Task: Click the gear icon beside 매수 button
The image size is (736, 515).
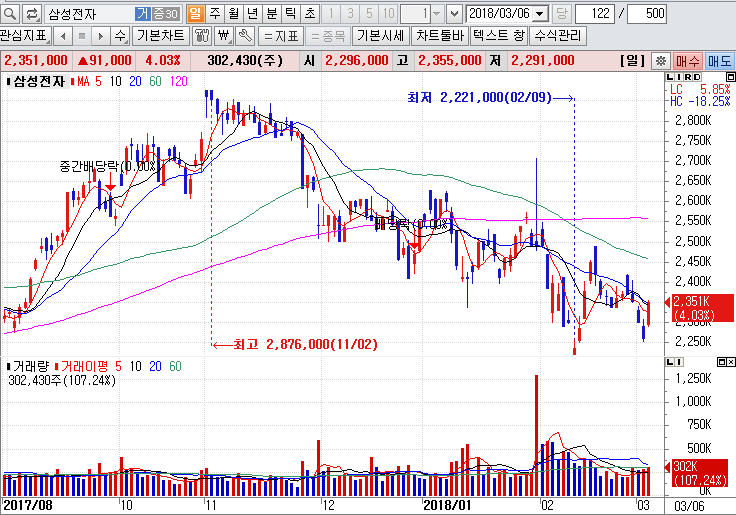Action: (x=661, y=60)
